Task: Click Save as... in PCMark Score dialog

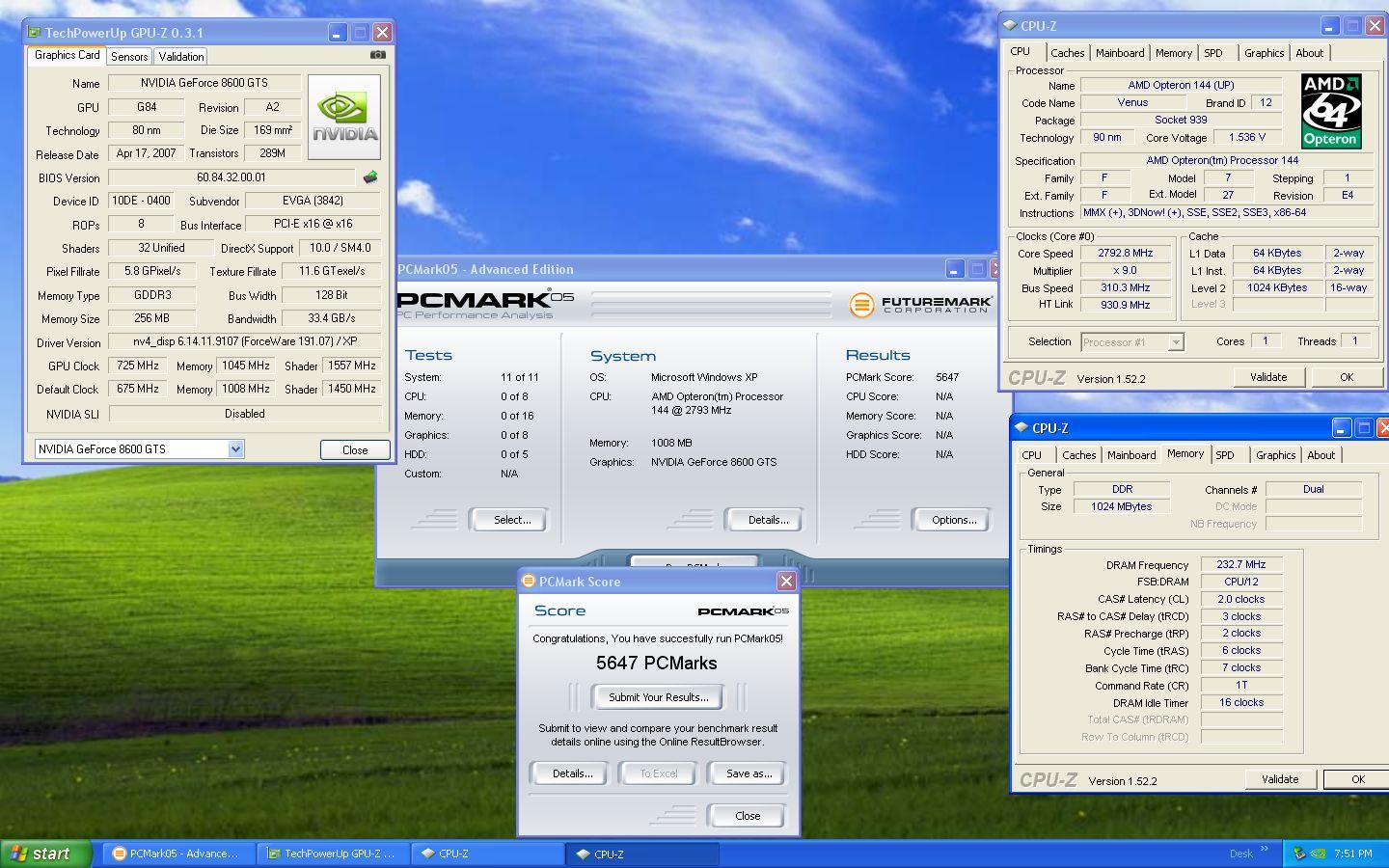Action: coord(749,773)
